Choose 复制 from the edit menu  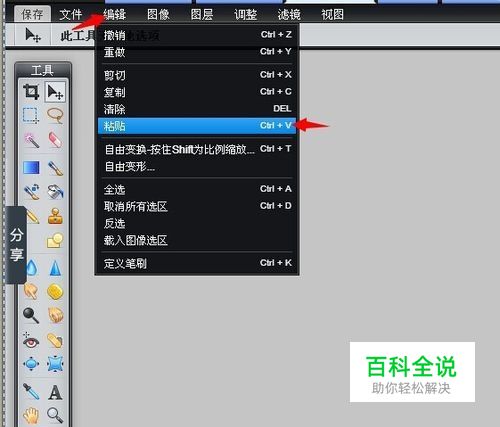(197, 92)
